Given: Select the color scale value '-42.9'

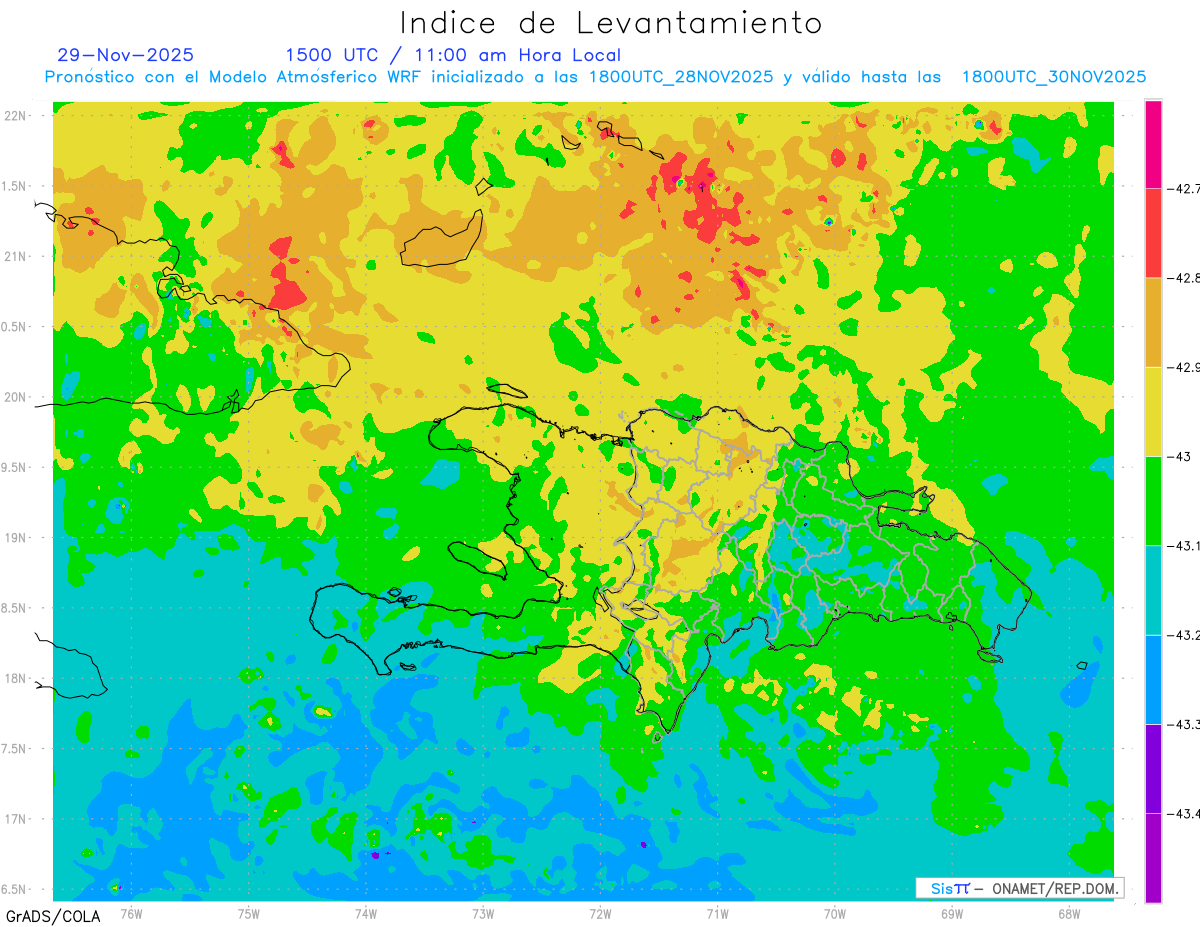Looking at the screenshot, I should (x=1183, y=367).
